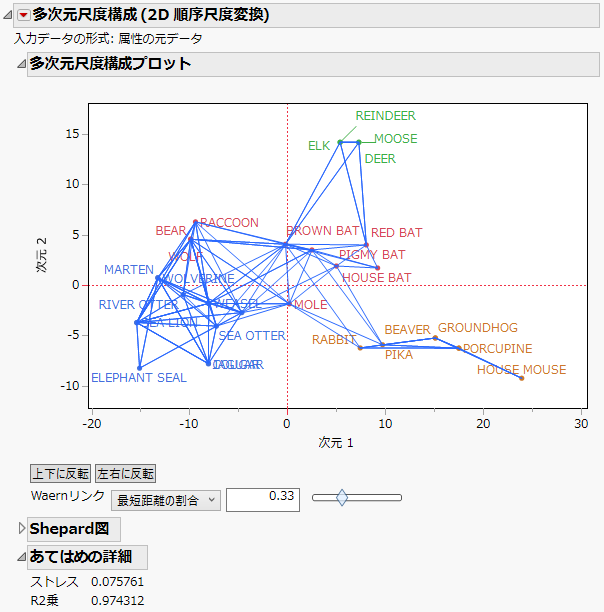Screen dimensions: 604x612
Task: Click the GROUNDHOG point marker
Action: (x=435, y=338)
